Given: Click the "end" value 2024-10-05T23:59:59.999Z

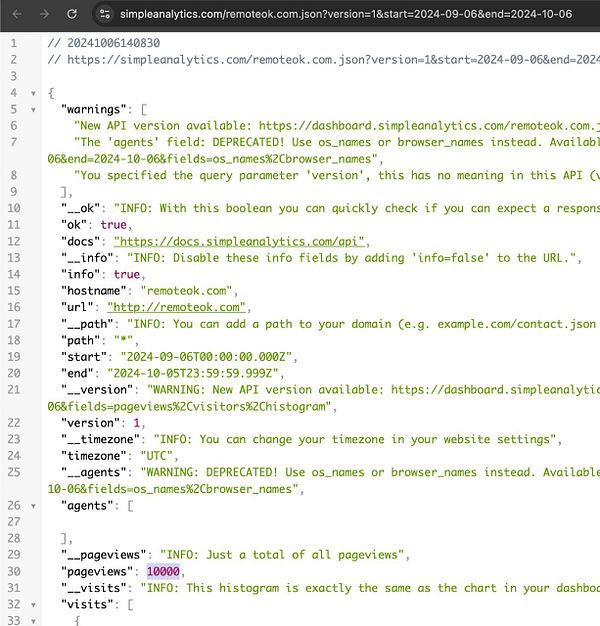Looking at the screenshot, I should [x=193, y=373].
